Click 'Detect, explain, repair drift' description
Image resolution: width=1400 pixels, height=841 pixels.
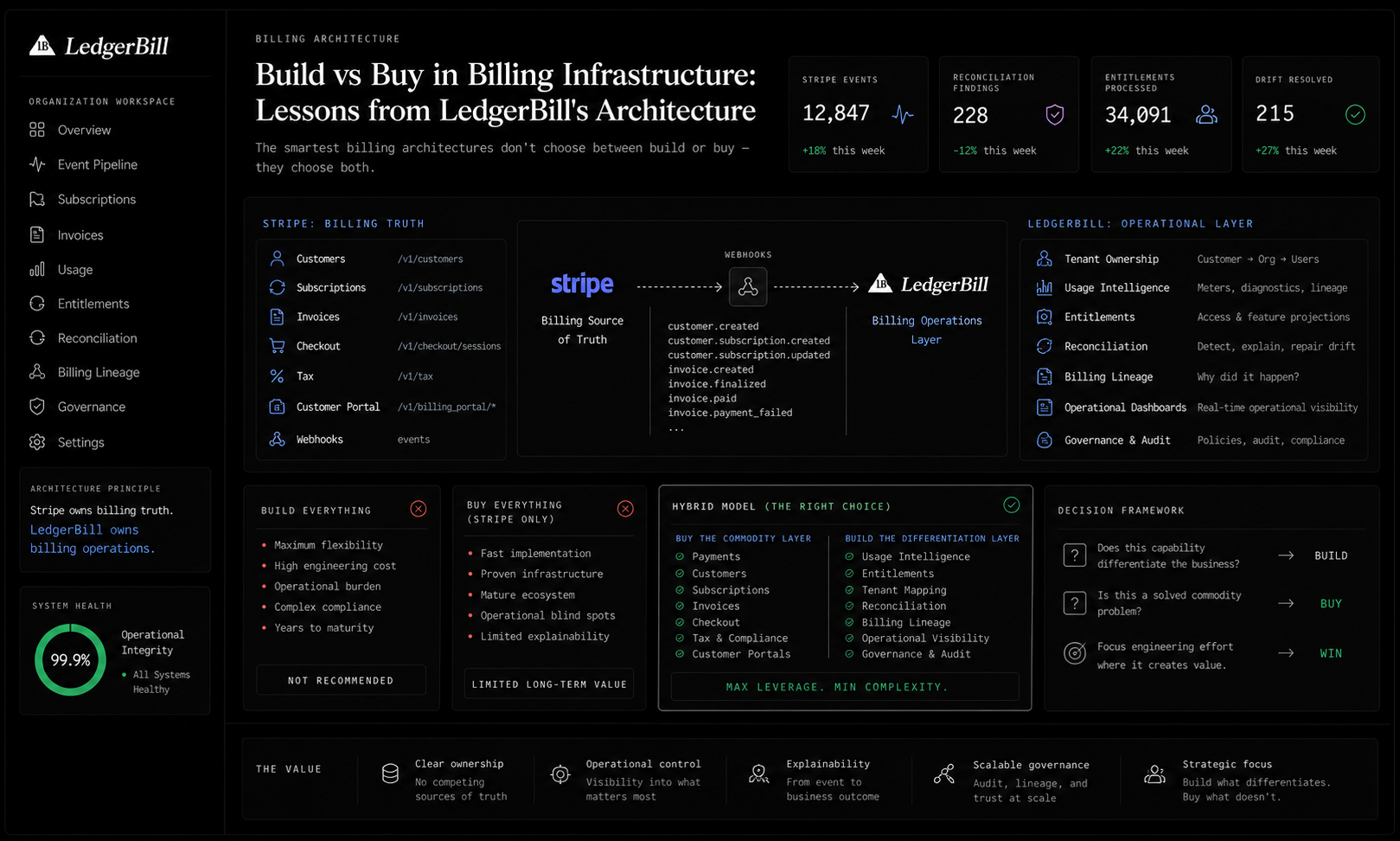(x=1276, y=346)
